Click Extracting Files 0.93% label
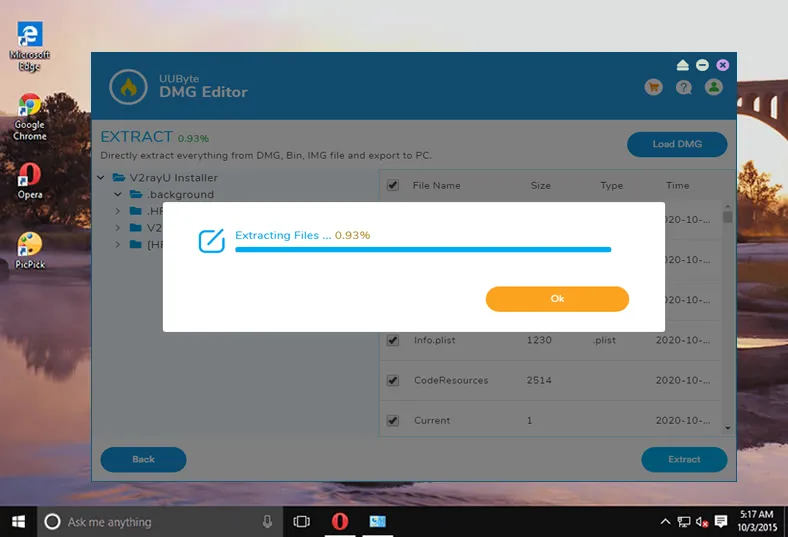Screen dimensions: 788x537 pos(302,235)
